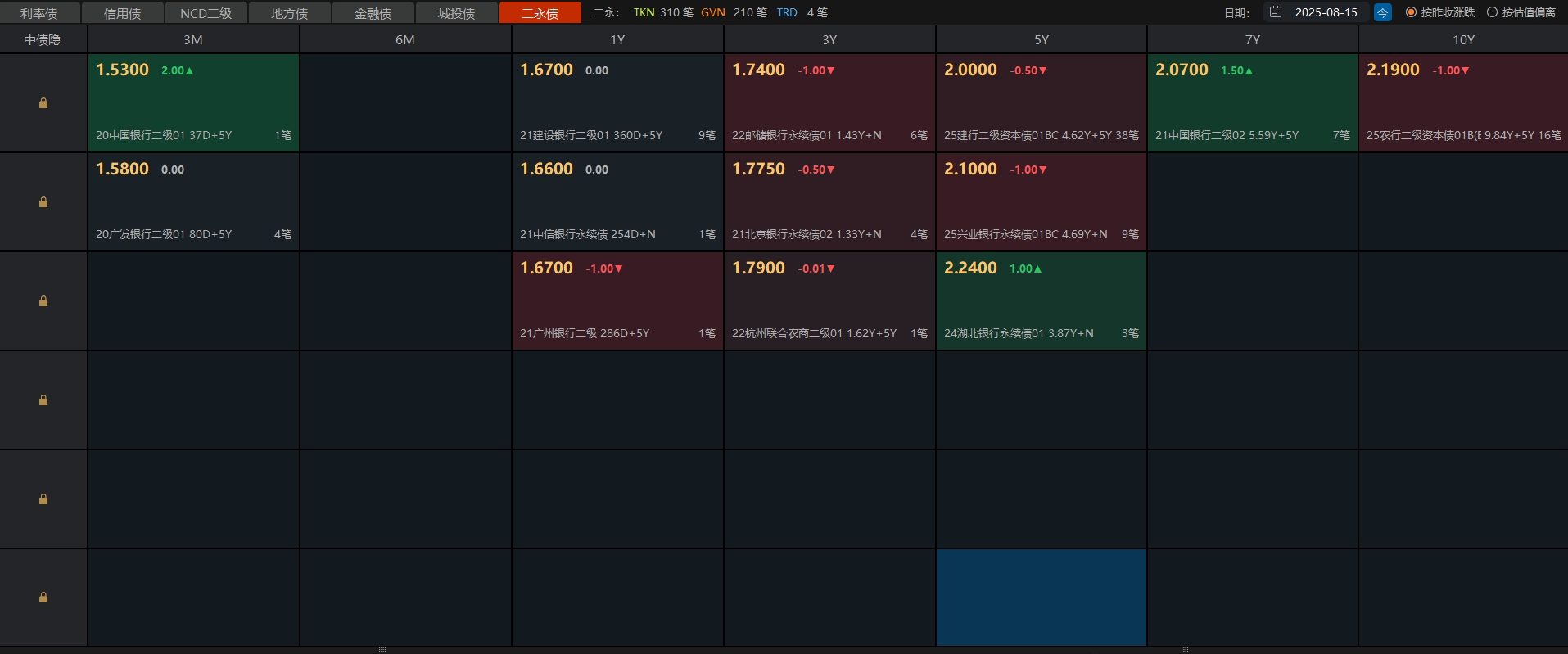1568x654 pixels.
Task: Select bond 20广发银行二级01 80D+5Y
Action: point(164,234)
